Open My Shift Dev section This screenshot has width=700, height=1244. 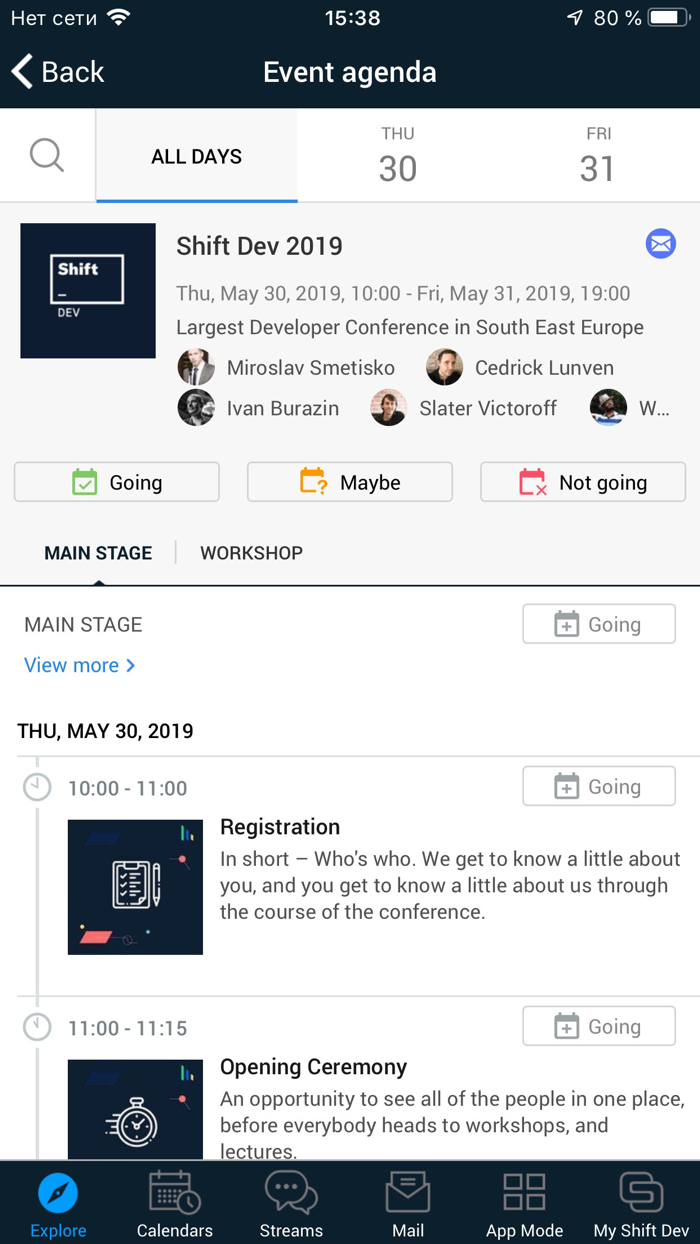[x=641, y=1204]
